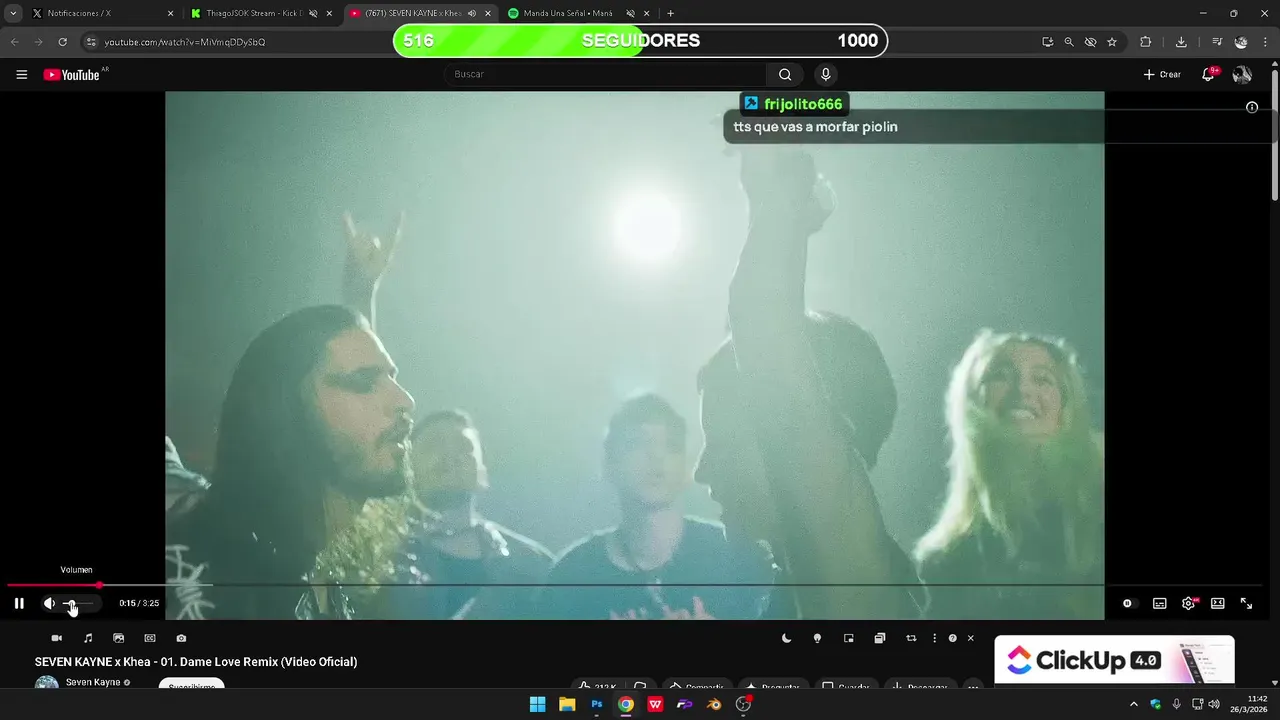The height and width of the screenshot is (720, 1280).
Task: Click the lightbulb icon below the video
Action: coord(817,638)
